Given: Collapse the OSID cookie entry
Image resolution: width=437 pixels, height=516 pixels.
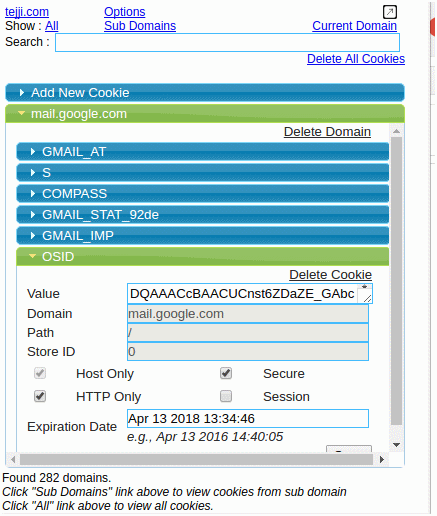Looking at the screenshot, I should click(203, 257).
